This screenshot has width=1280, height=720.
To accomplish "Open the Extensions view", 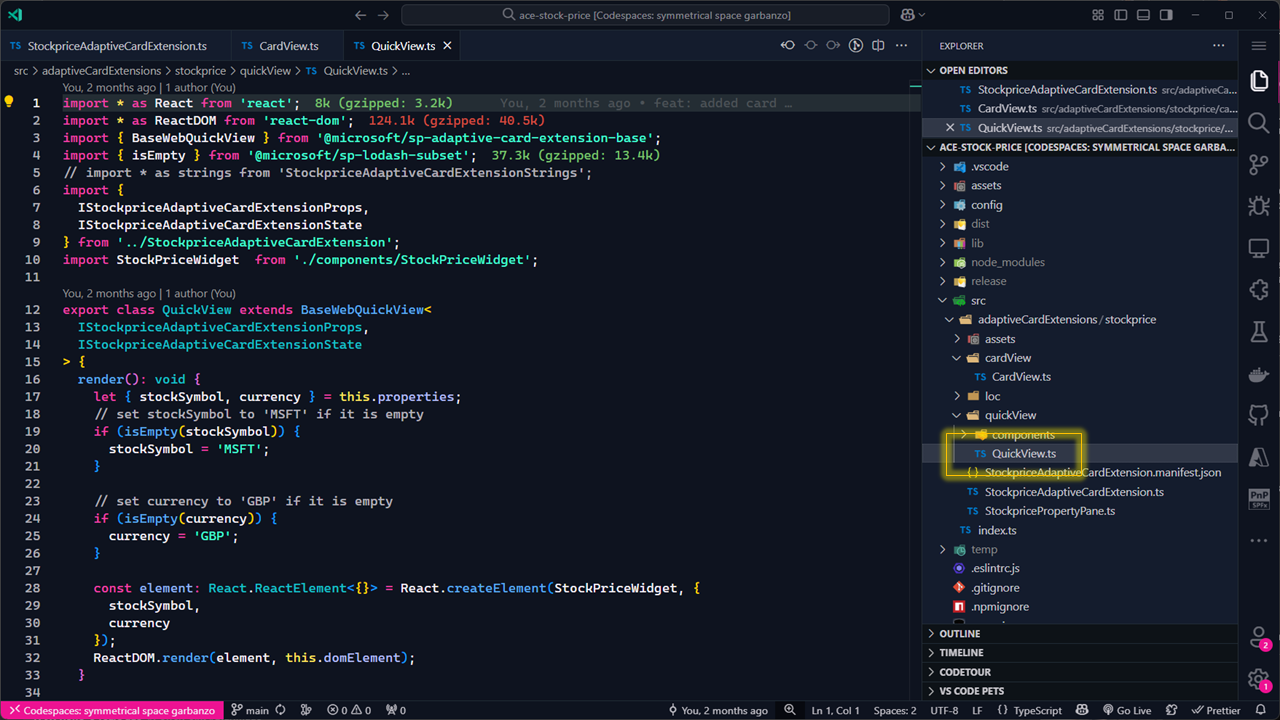I will click(1258, 289).
